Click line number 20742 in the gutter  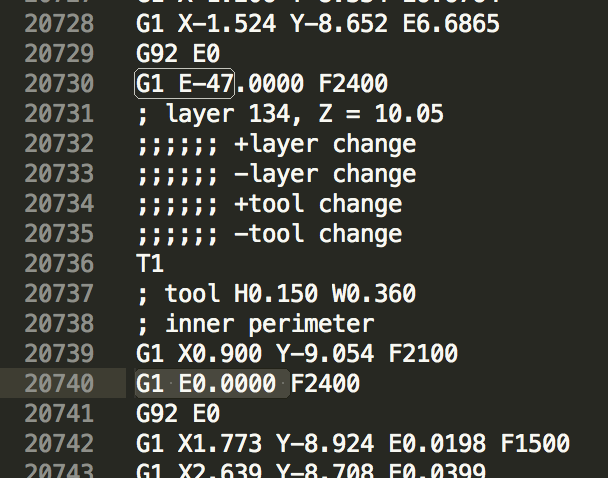click(59, 443)
